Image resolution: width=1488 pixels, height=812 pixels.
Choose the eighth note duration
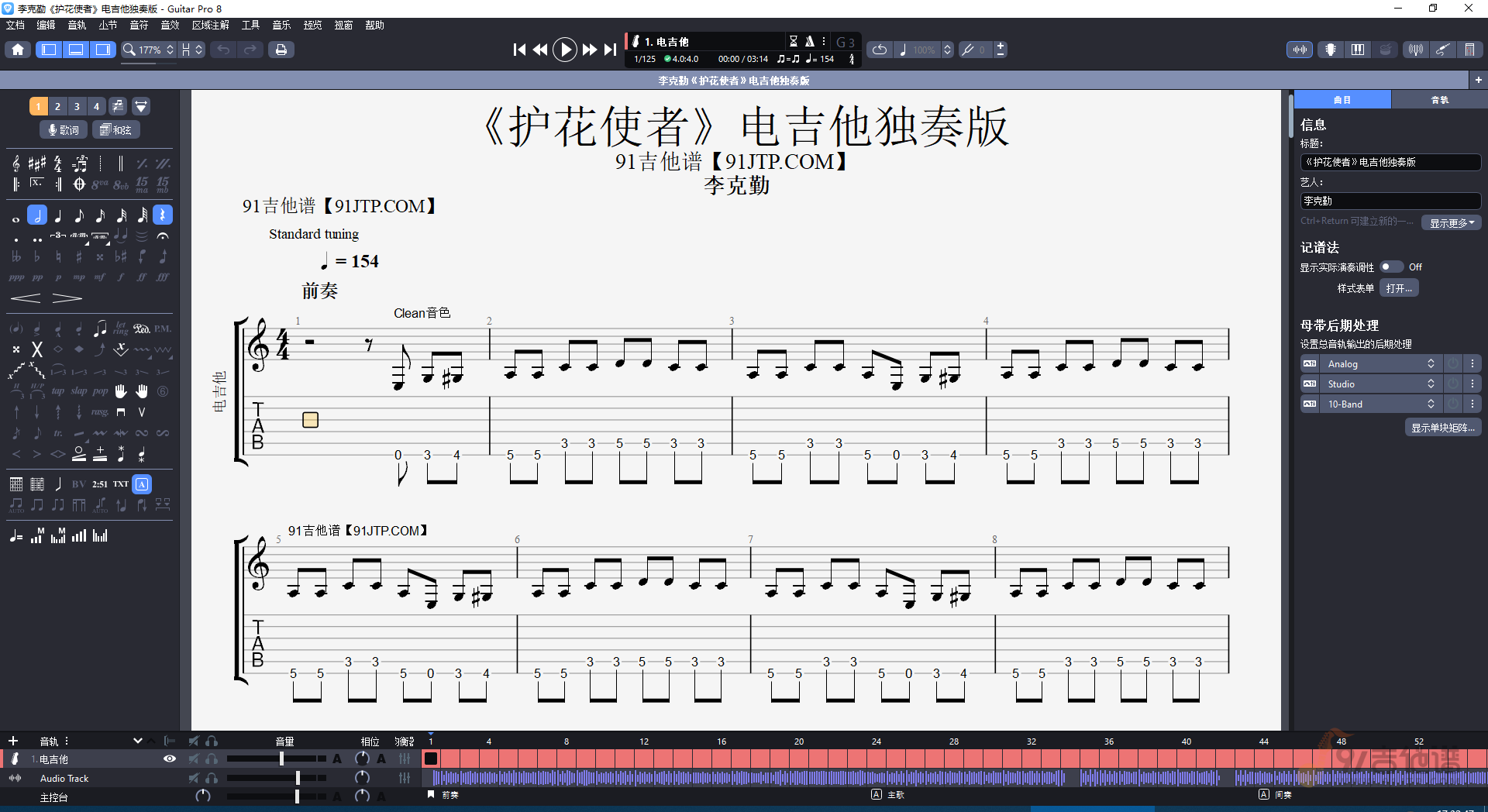79,215
